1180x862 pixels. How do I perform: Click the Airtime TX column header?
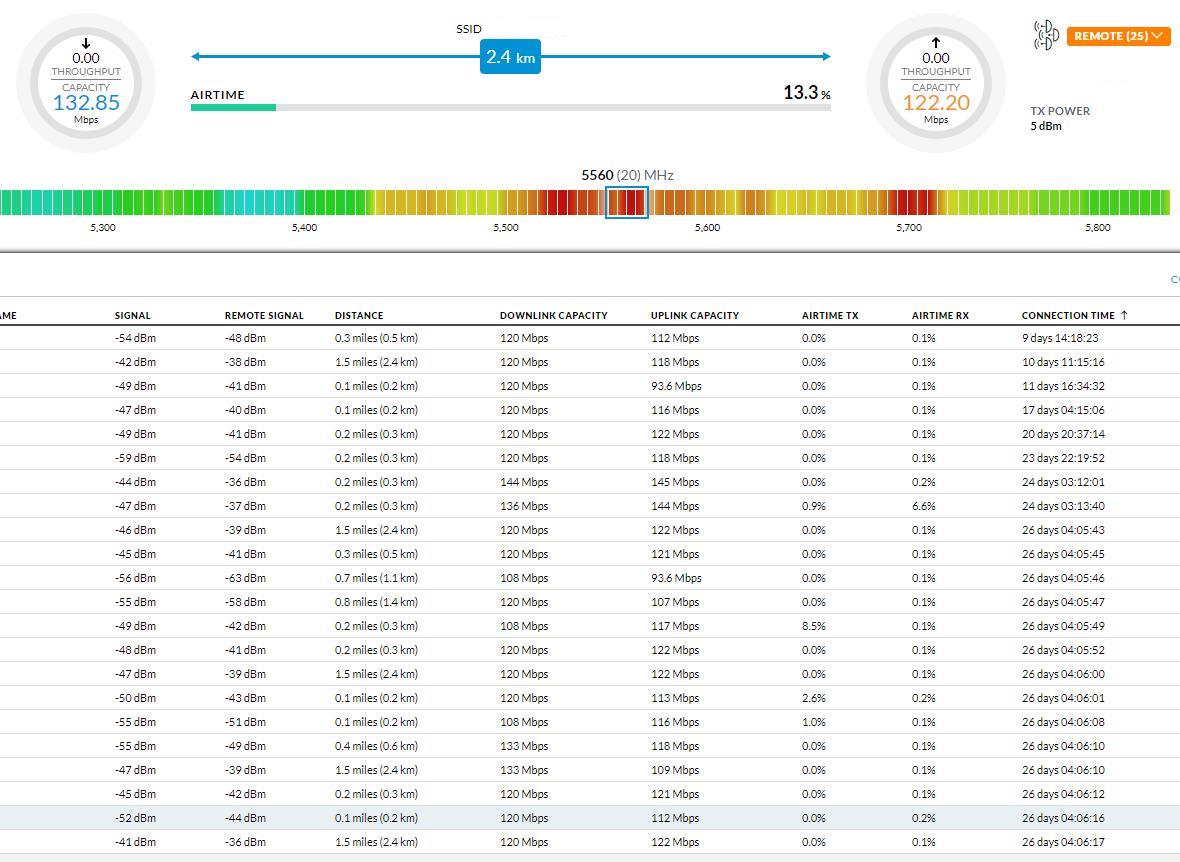click(829, 315)
